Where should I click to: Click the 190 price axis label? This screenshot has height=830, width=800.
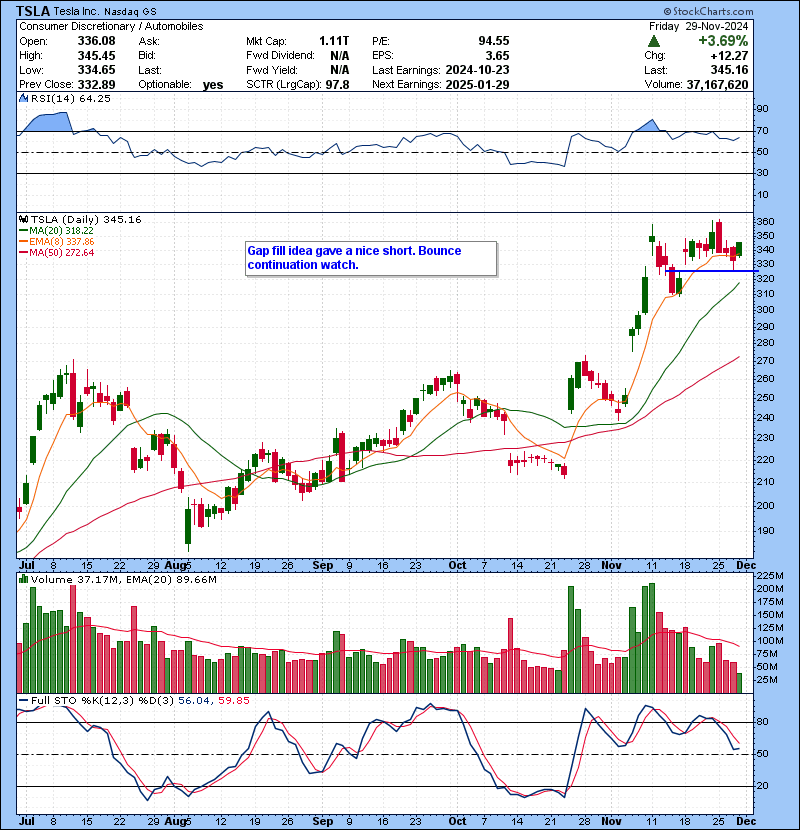766,531
